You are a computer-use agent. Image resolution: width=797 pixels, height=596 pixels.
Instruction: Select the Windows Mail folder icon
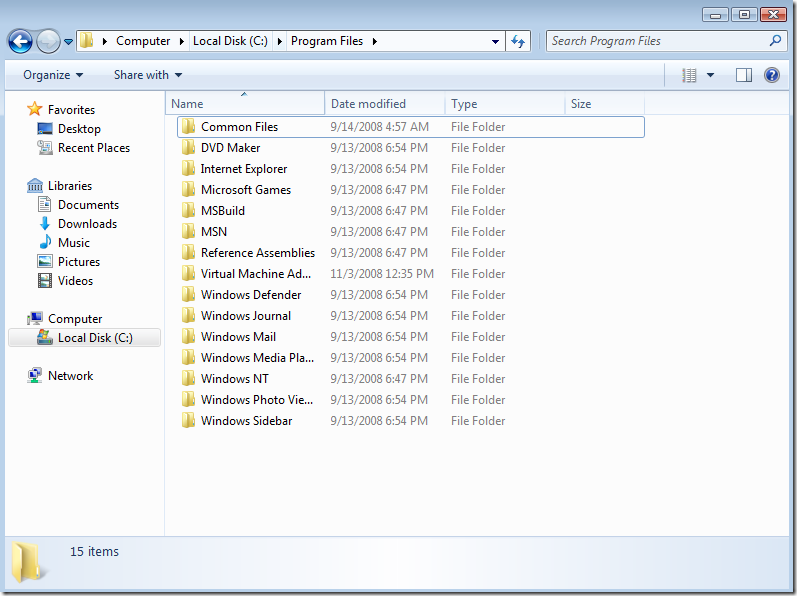pos(188,336)
